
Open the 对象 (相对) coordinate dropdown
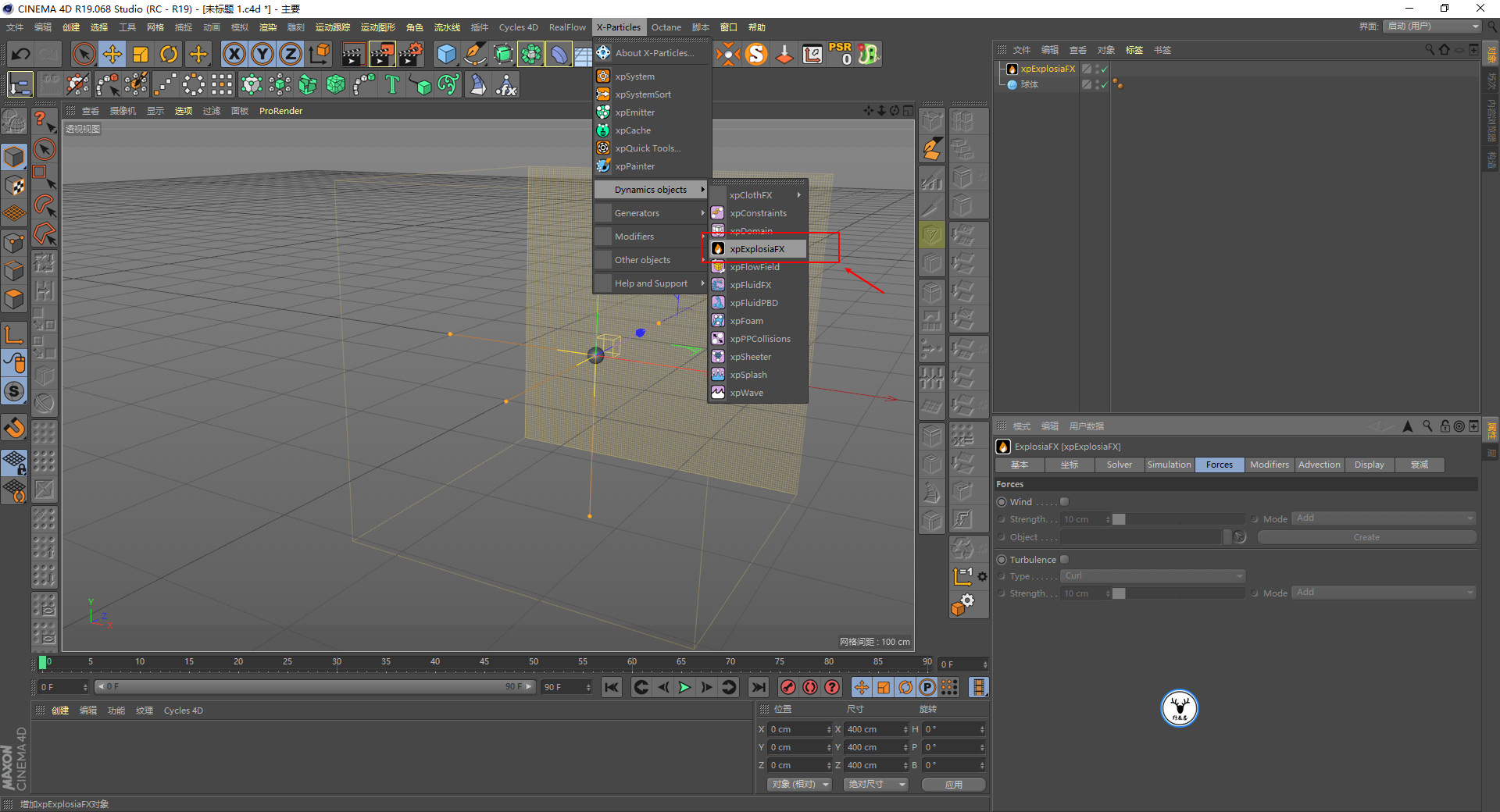(x=798, y=785)
